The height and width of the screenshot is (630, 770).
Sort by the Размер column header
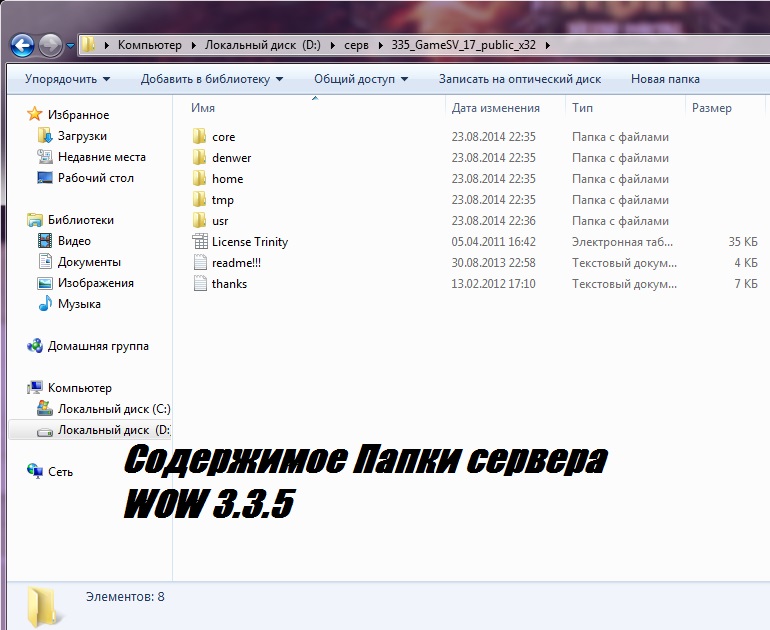coord(712,108)
